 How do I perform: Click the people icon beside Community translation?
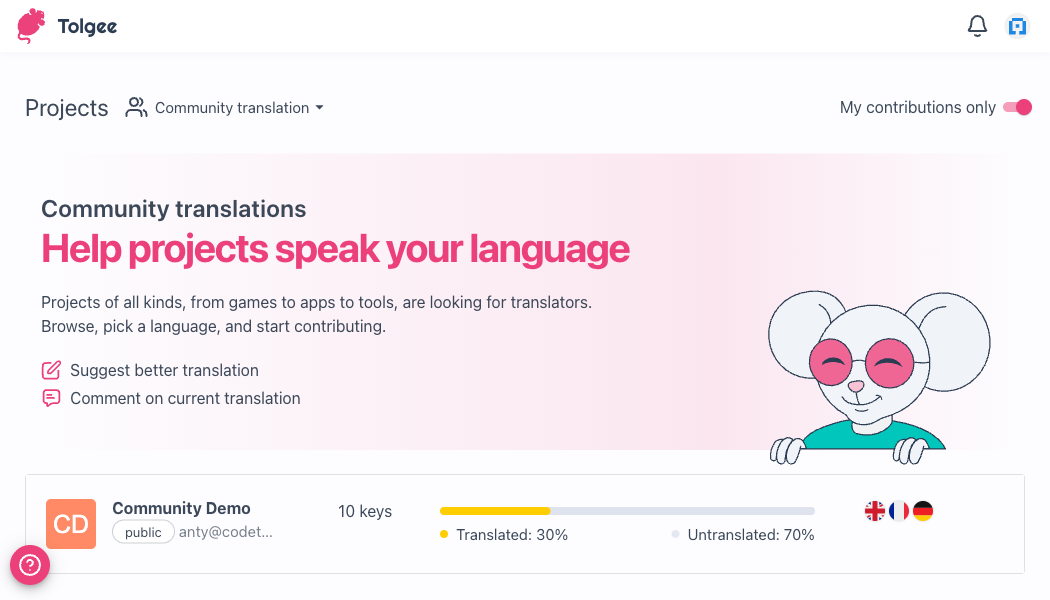[x=136, y=108]
